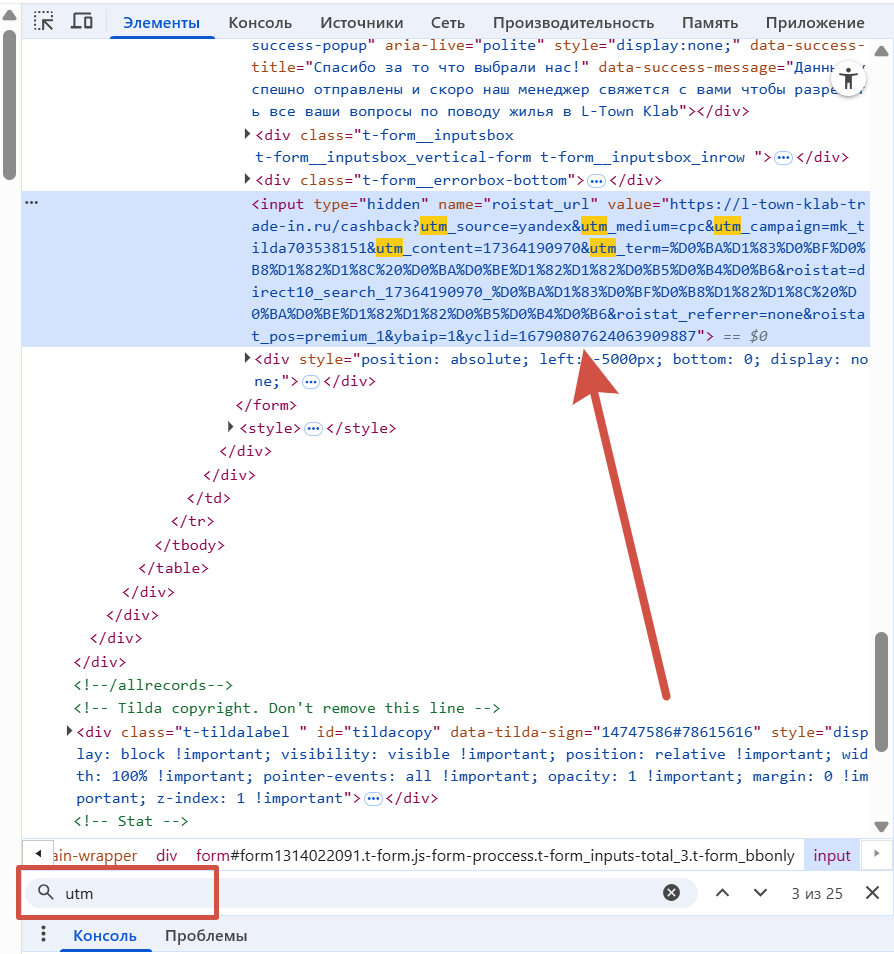894x954 pixels.
Task: Expand the t-tildalabel div node
Action: point(69,732)
